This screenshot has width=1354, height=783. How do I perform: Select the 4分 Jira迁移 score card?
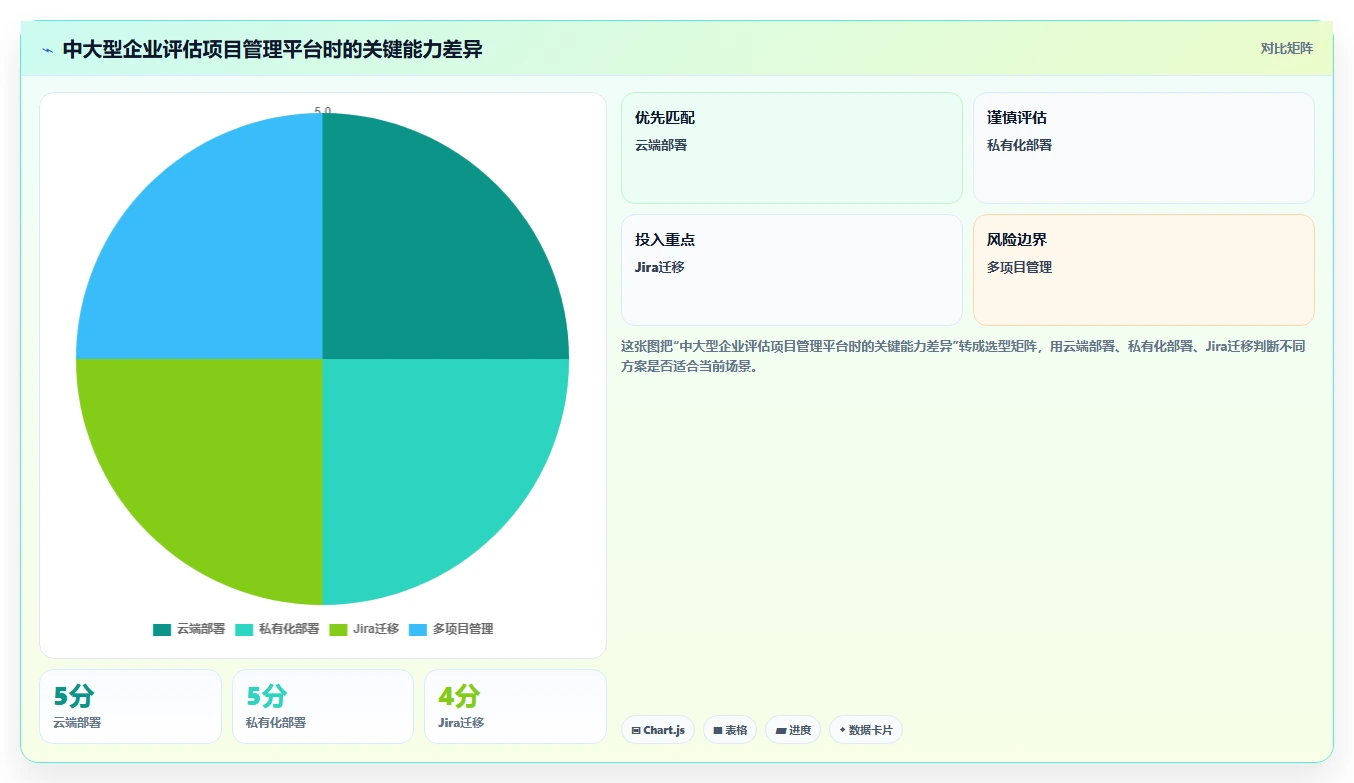(515, 706)
